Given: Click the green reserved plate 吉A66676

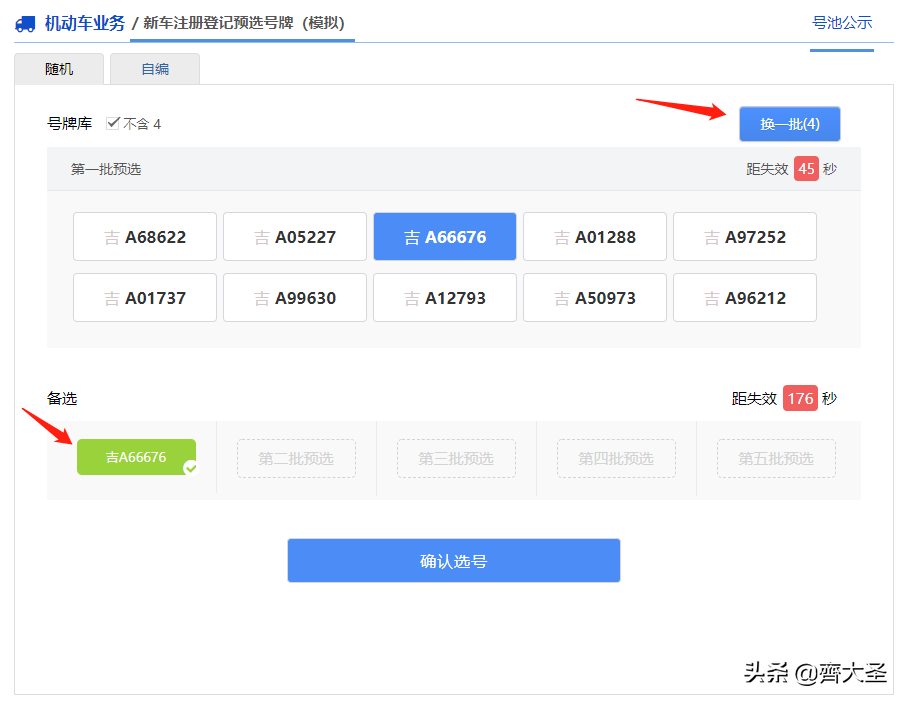Looking at the screenshot, I should coord(136,456).
